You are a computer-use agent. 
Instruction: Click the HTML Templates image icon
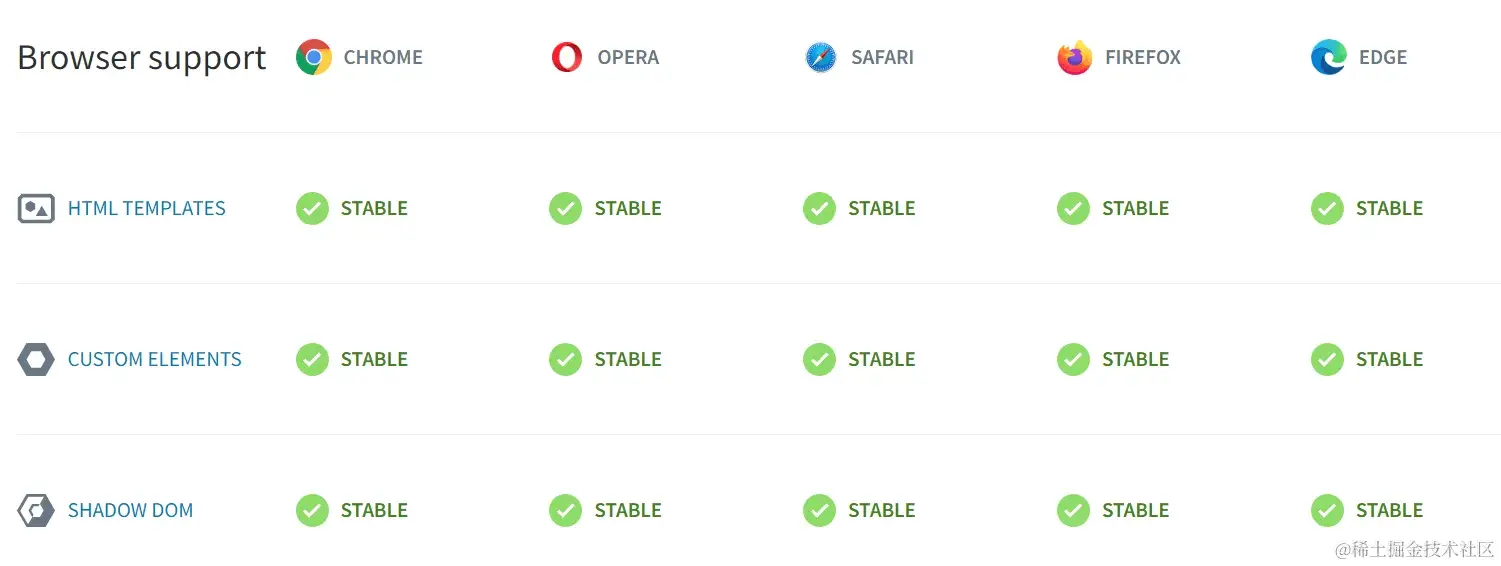point(36,209)
